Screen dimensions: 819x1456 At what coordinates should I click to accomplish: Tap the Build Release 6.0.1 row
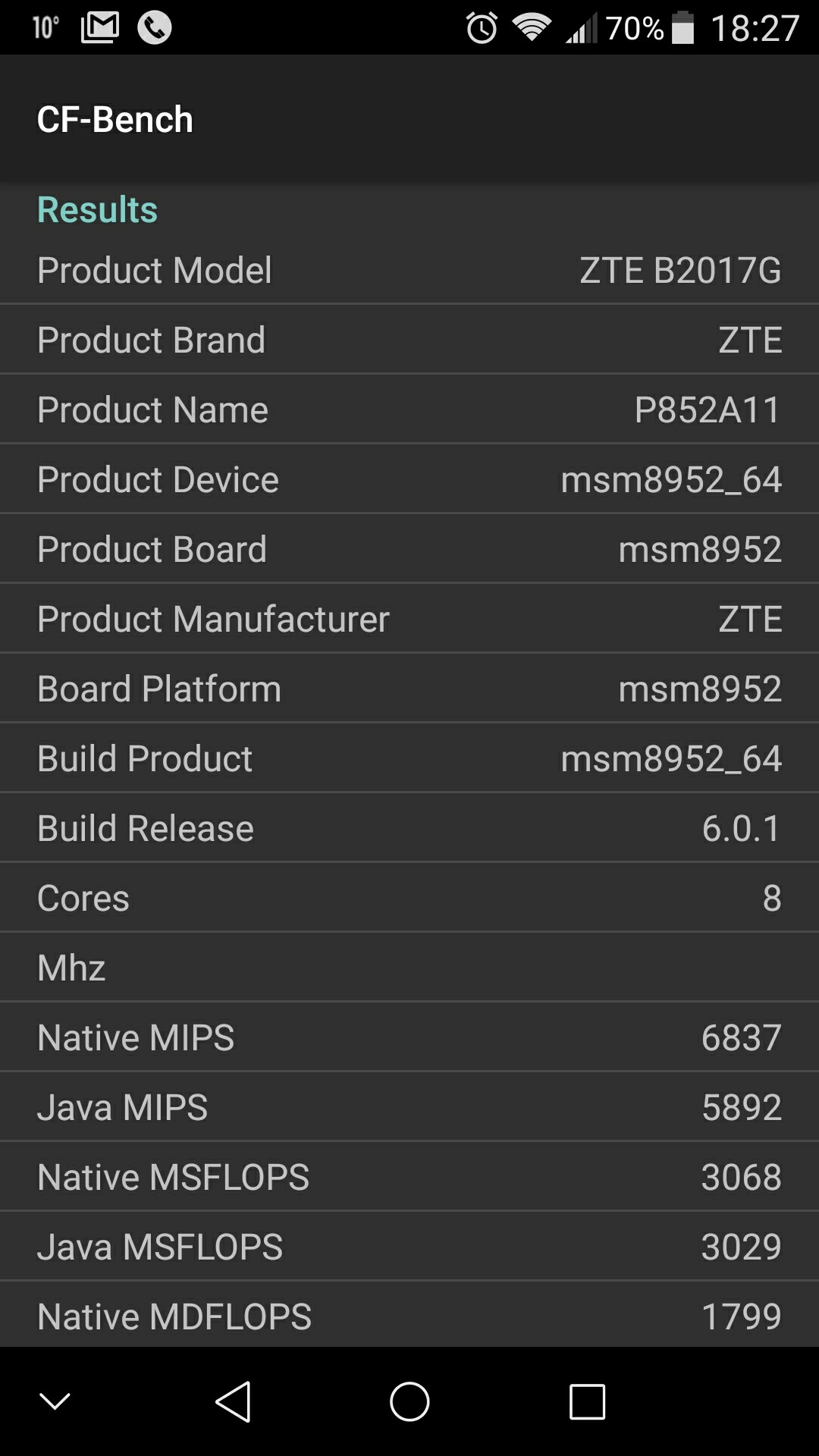409,828
